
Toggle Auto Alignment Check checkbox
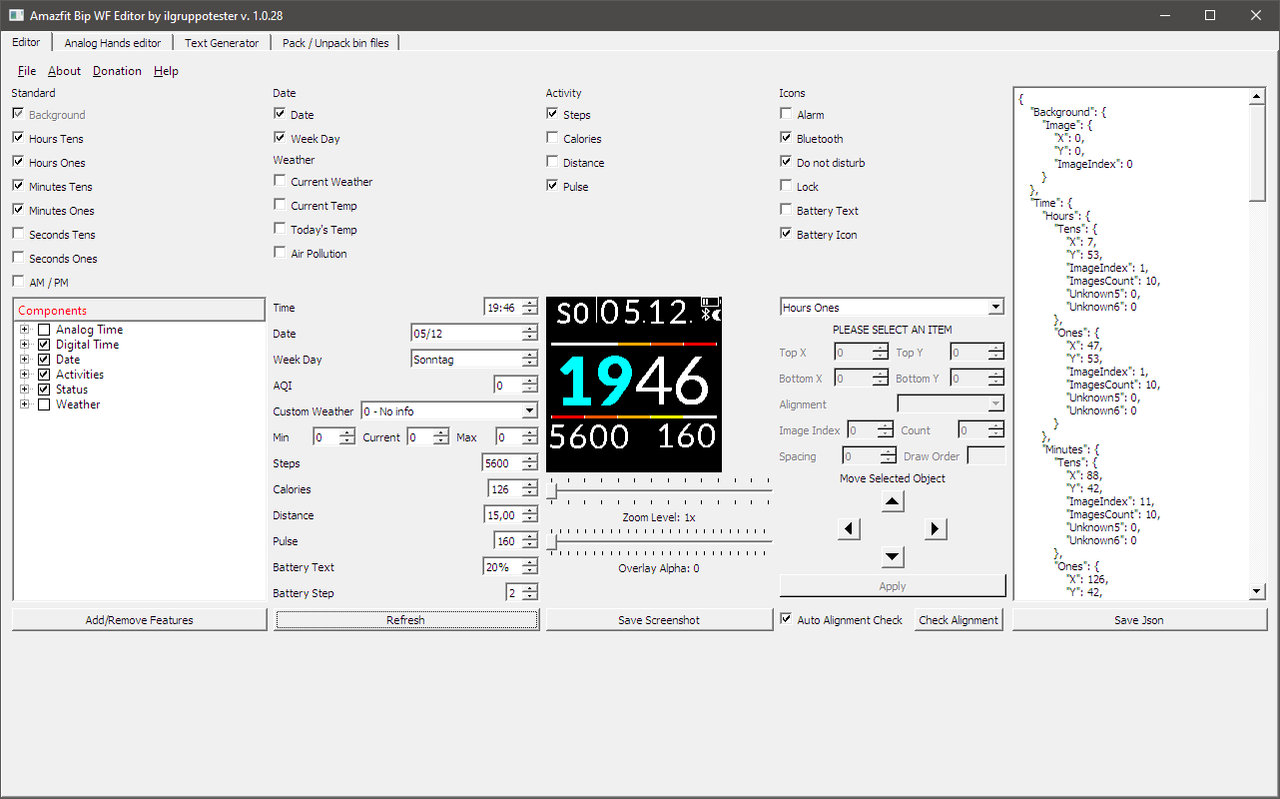point(786,620)
